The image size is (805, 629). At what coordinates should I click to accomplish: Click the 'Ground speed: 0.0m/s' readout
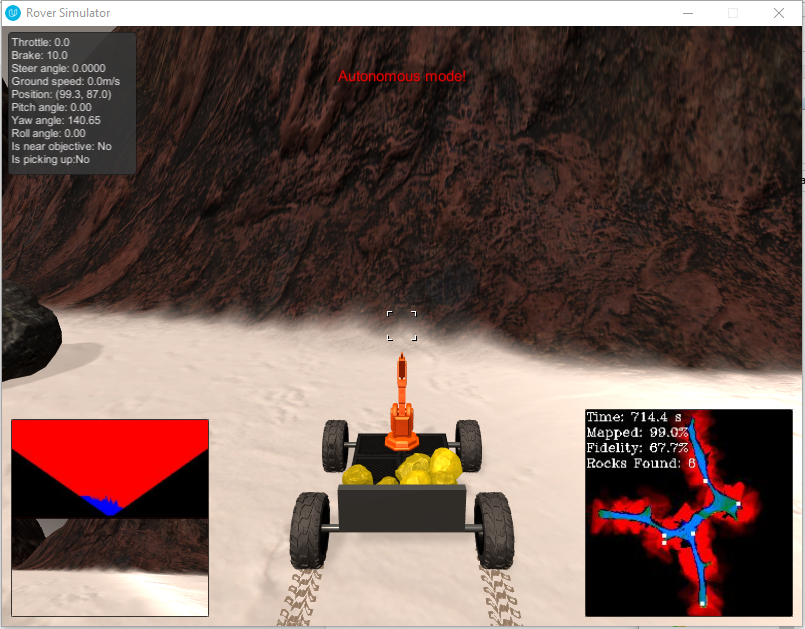[x=66, y=81]
